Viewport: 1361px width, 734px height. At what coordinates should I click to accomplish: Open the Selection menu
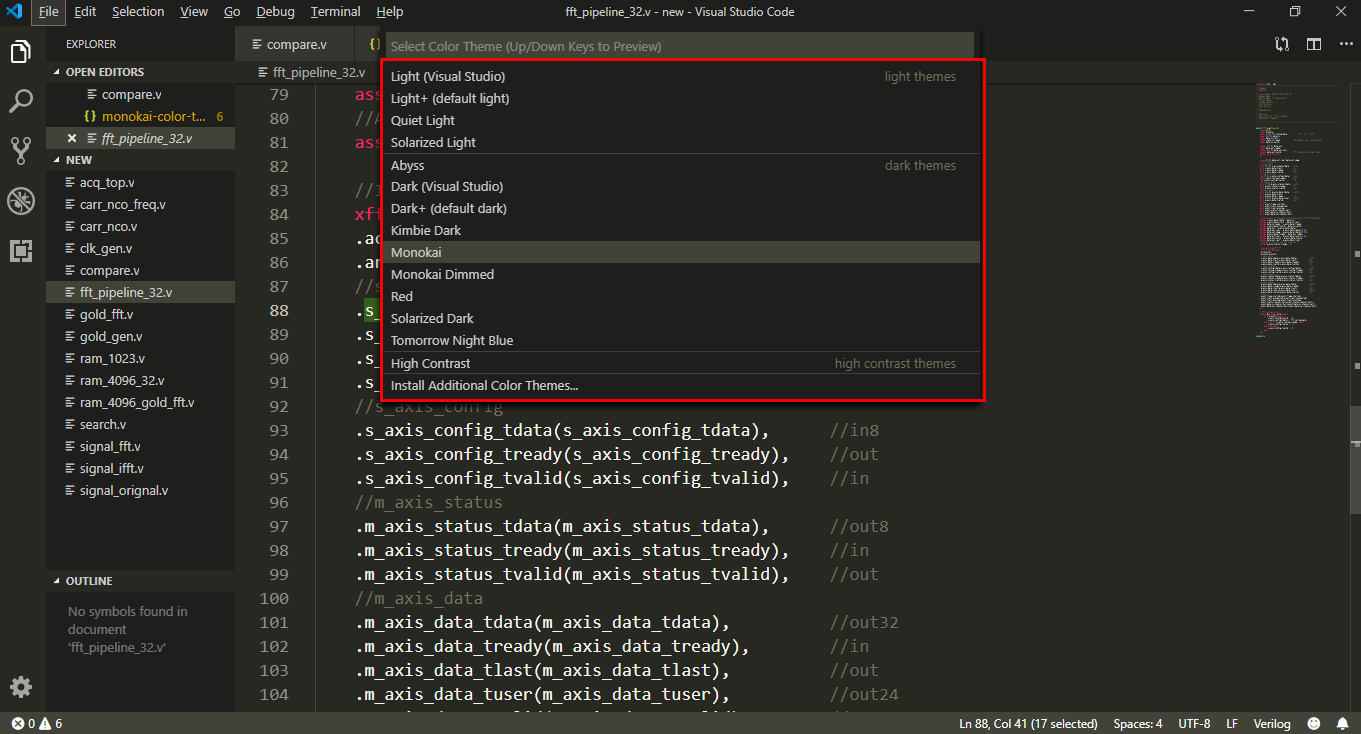[x=138, y=12]
